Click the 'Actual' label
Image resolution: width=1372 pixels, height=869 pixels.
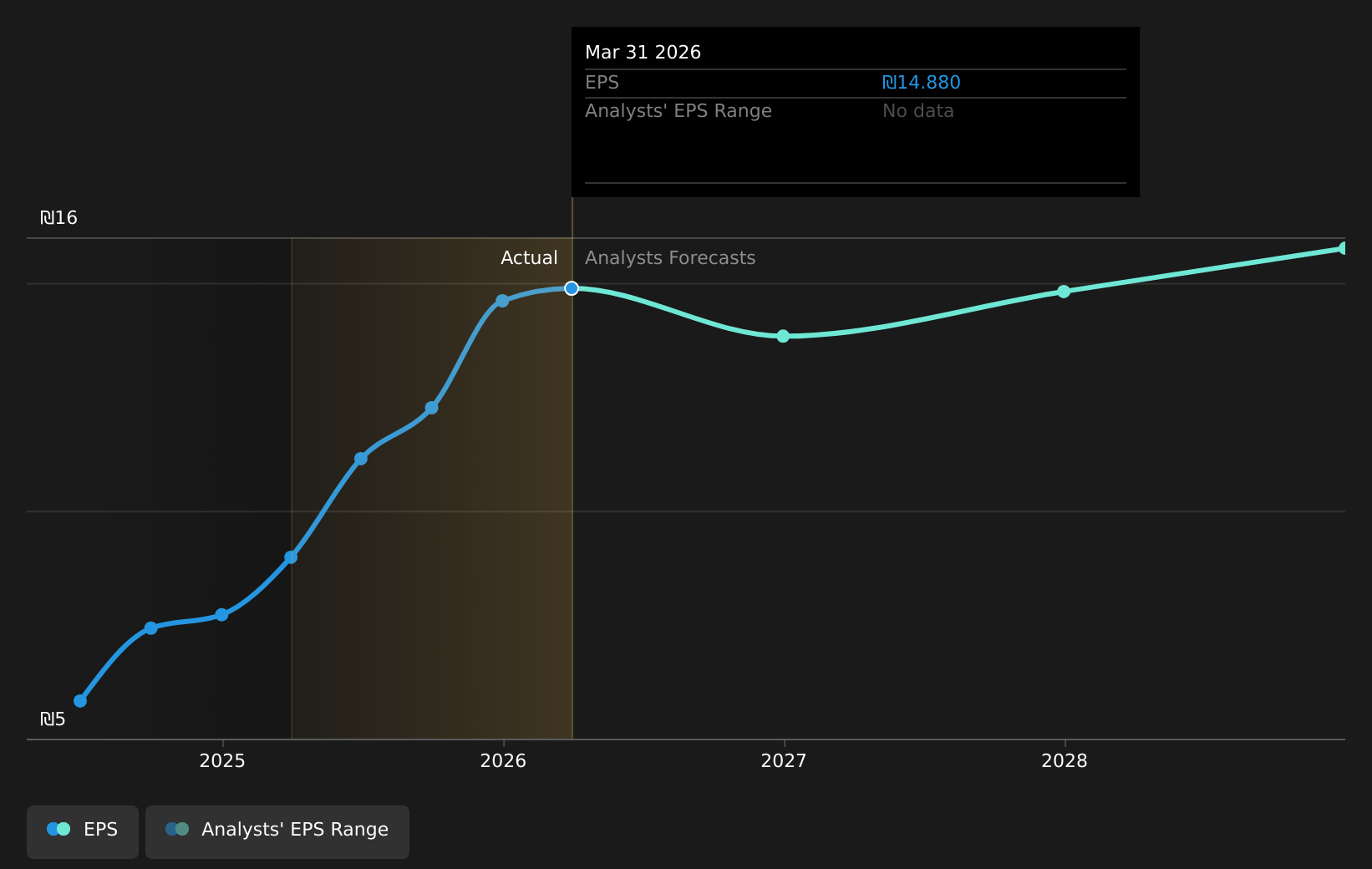pos(529,258)
